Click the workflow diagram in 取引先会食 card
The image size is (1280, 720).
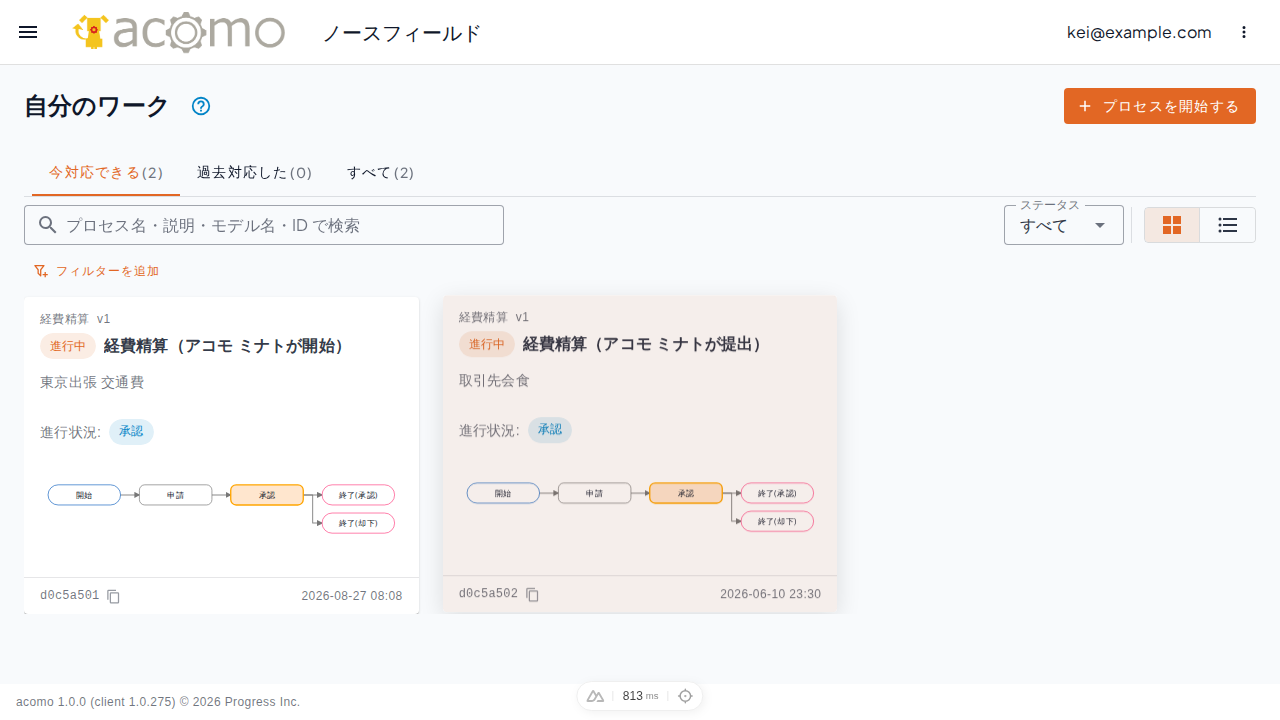(640, 506)
